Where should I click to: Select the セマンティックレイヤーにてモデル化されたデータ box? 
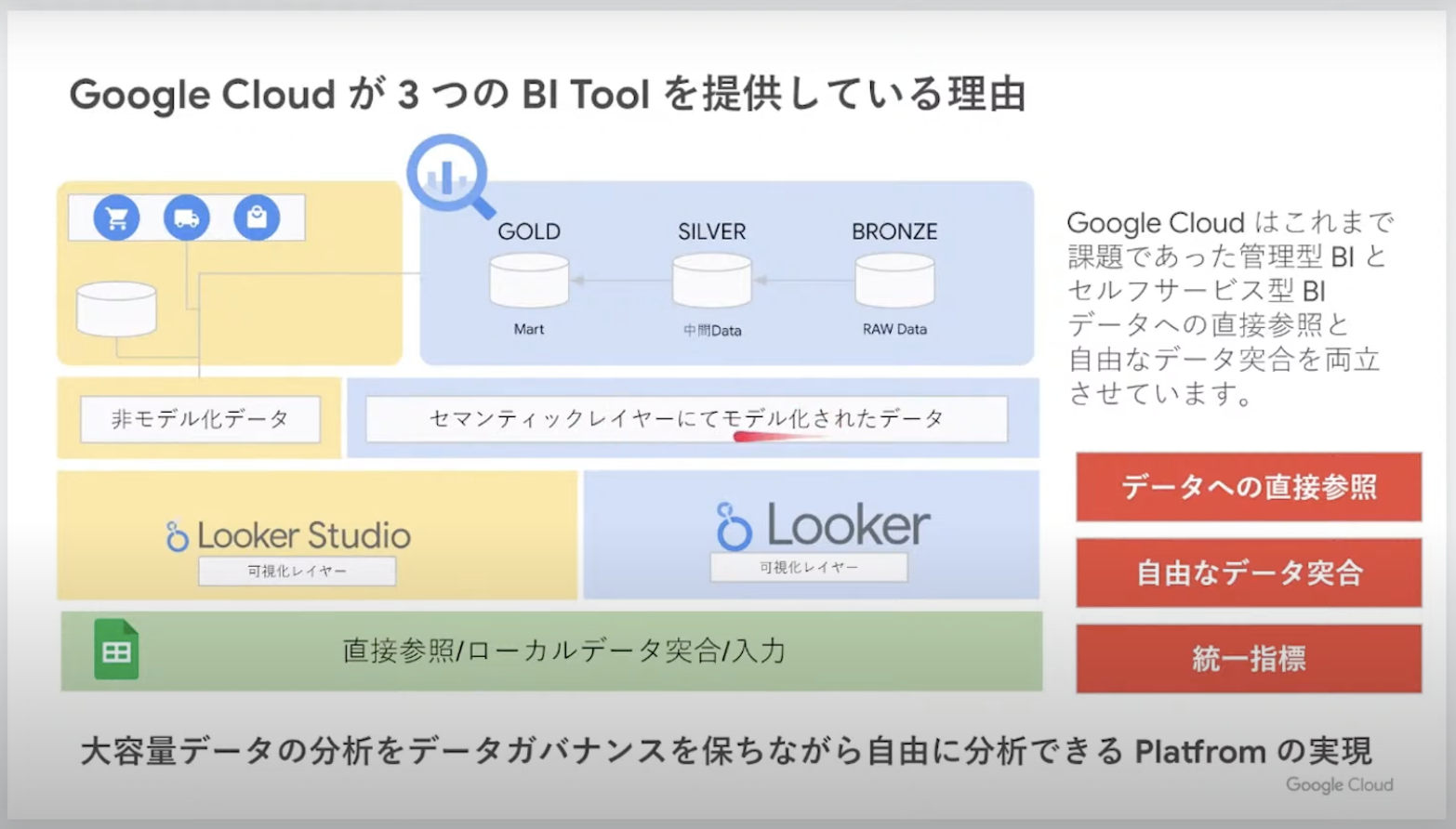tap(686, 419)
